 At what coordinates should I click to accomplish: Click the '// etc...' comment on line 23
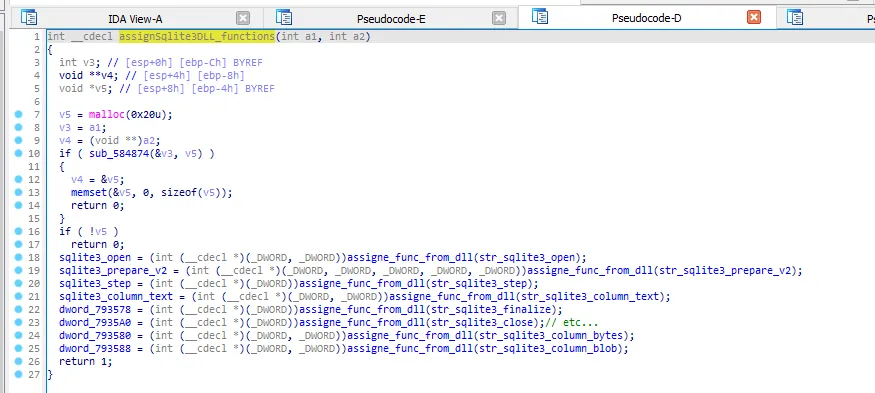coord(572,322)
